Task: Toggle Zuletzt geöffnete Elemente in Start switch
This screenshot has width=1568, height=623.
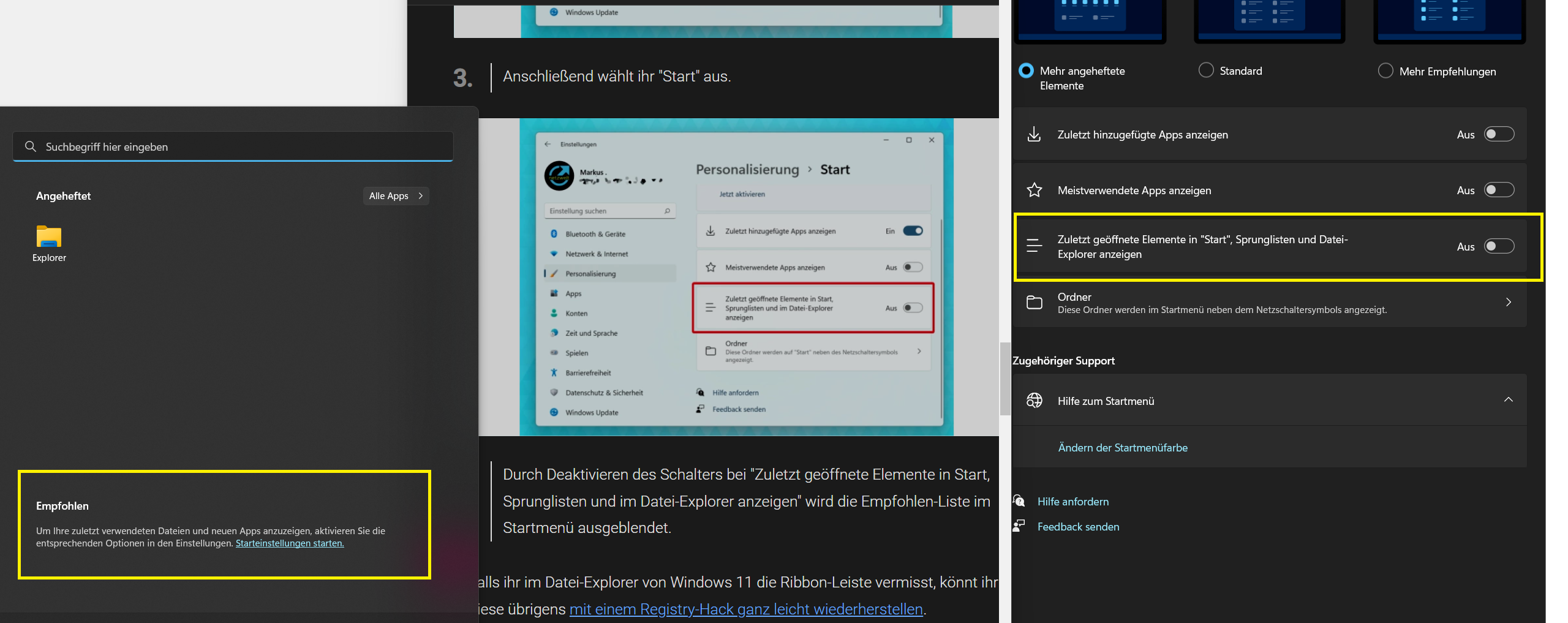Action: [1499, 246]
